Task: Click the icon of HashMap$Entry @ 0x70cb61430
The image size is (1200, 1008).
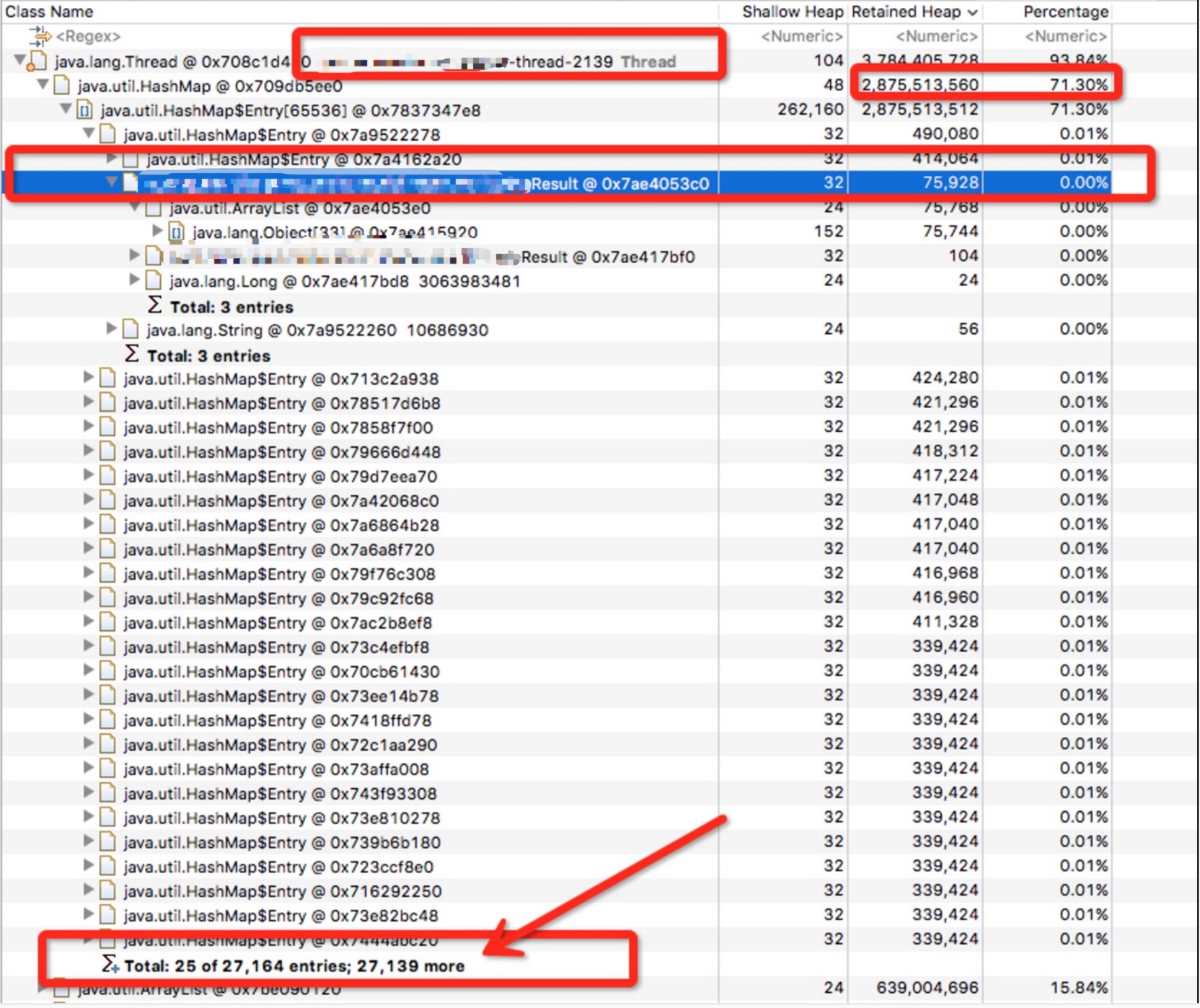Action: 108,671
